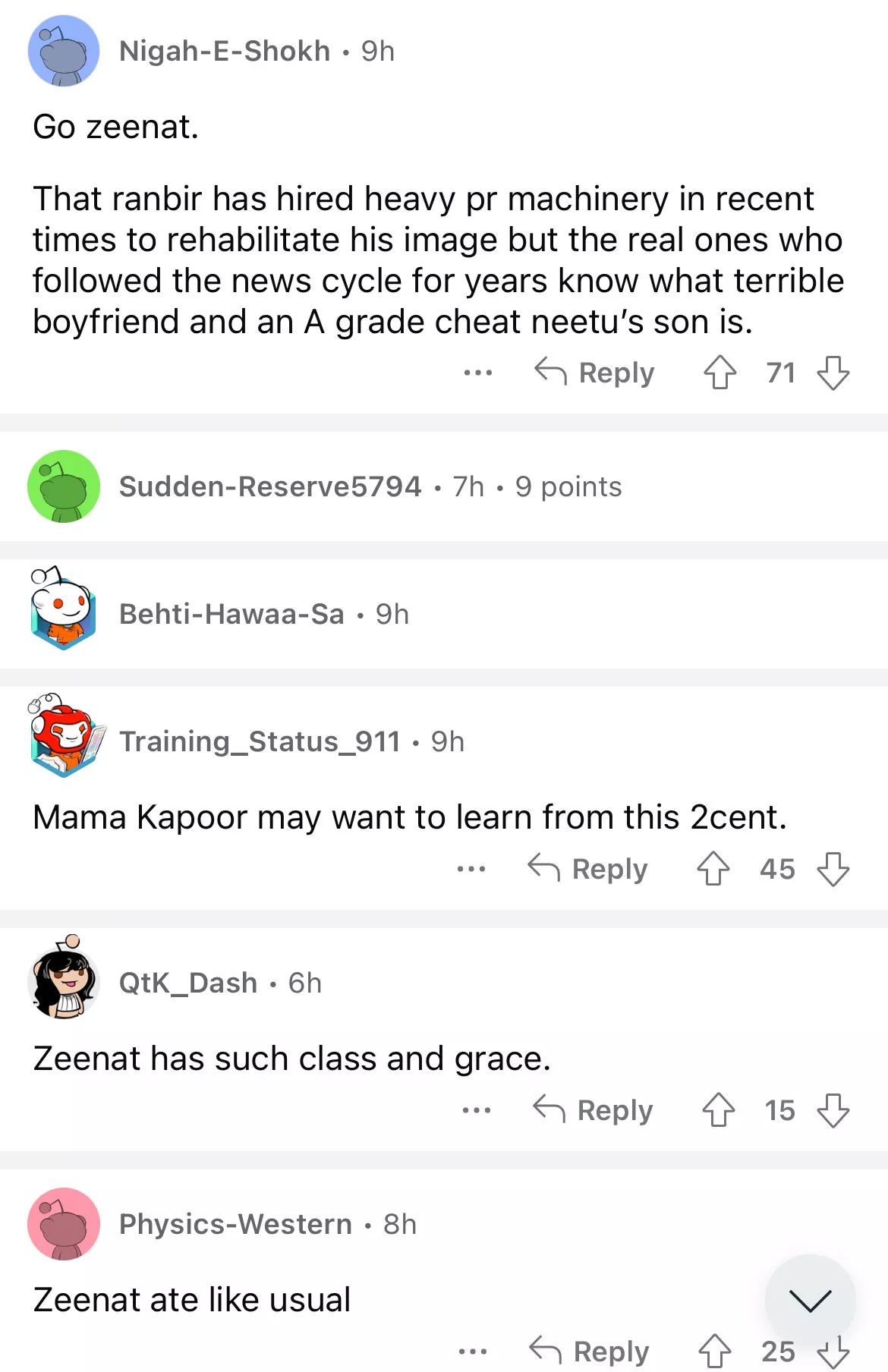Open Physics-Western username profile link

click(x=235, y=1224)
